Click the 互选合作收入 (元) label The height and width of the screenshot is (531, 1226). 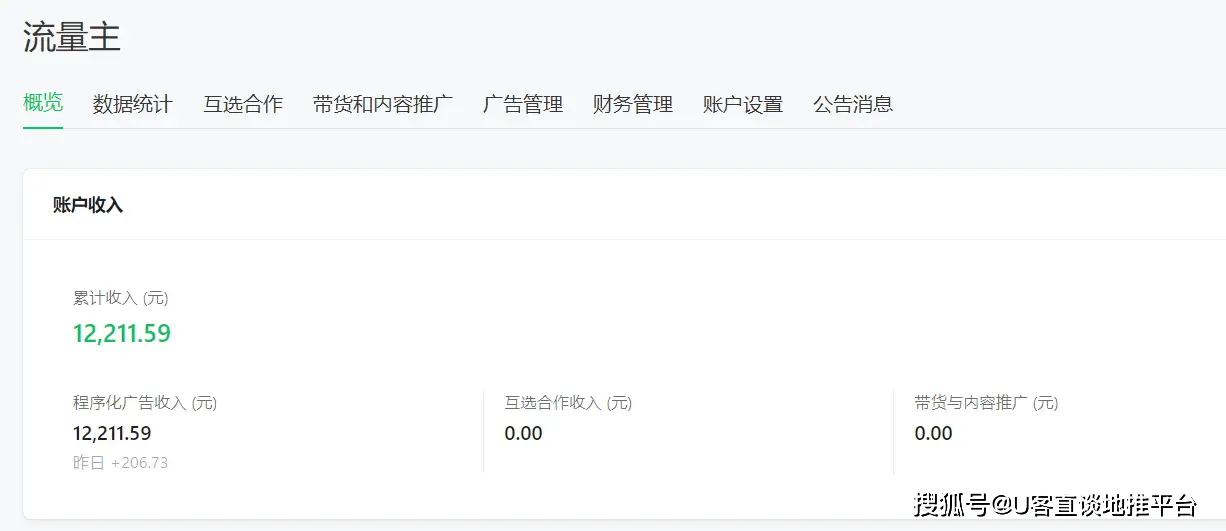point(569,403)
